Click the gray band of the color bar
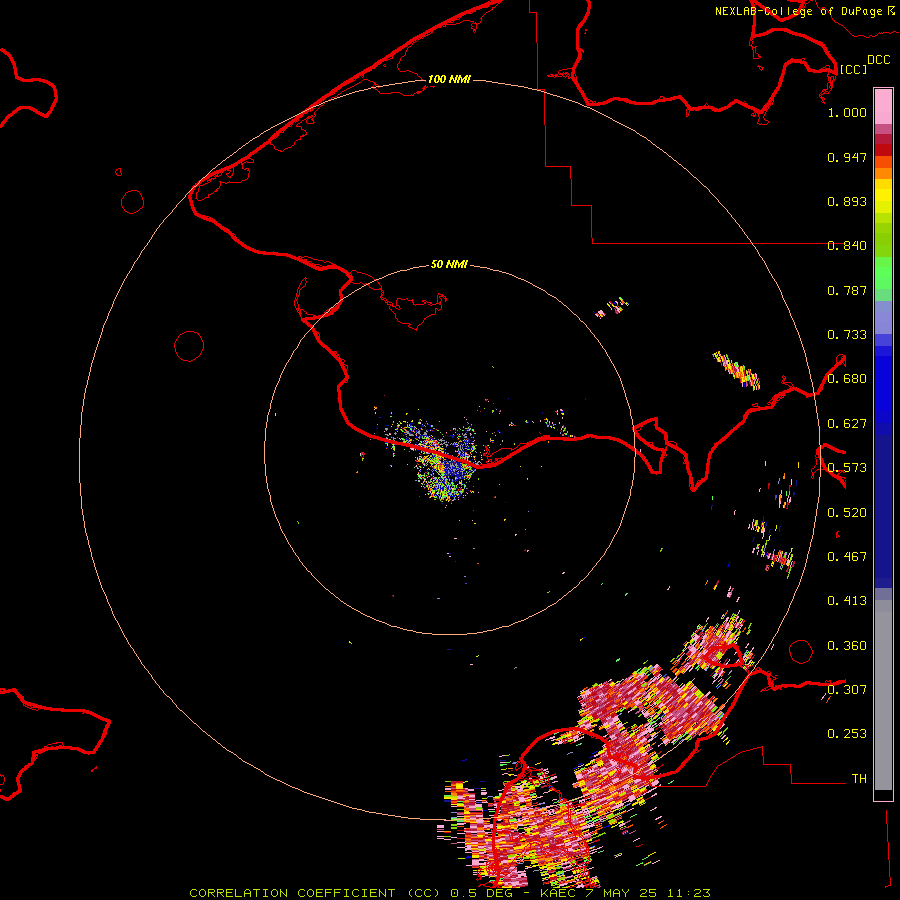 [x=883, y=695]
